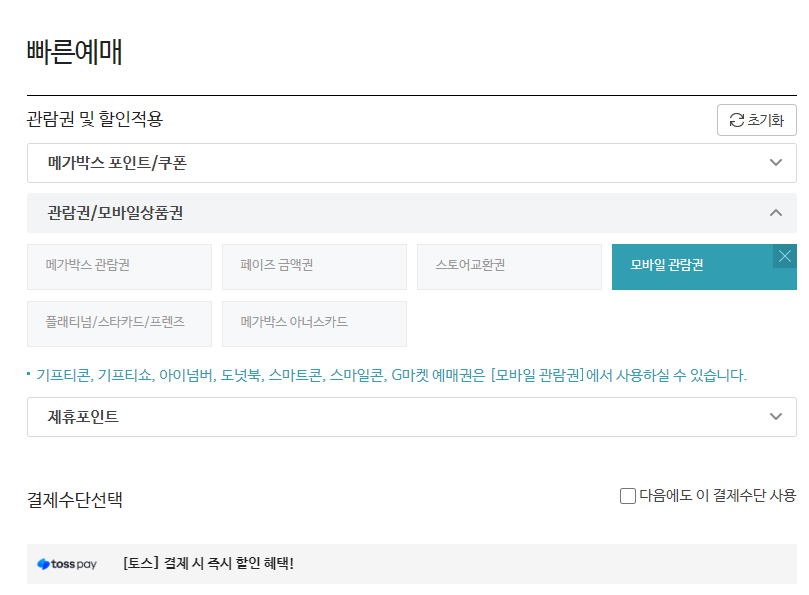Check 다음에도 이 결제수단 사용 checkbox

point(627,496)
